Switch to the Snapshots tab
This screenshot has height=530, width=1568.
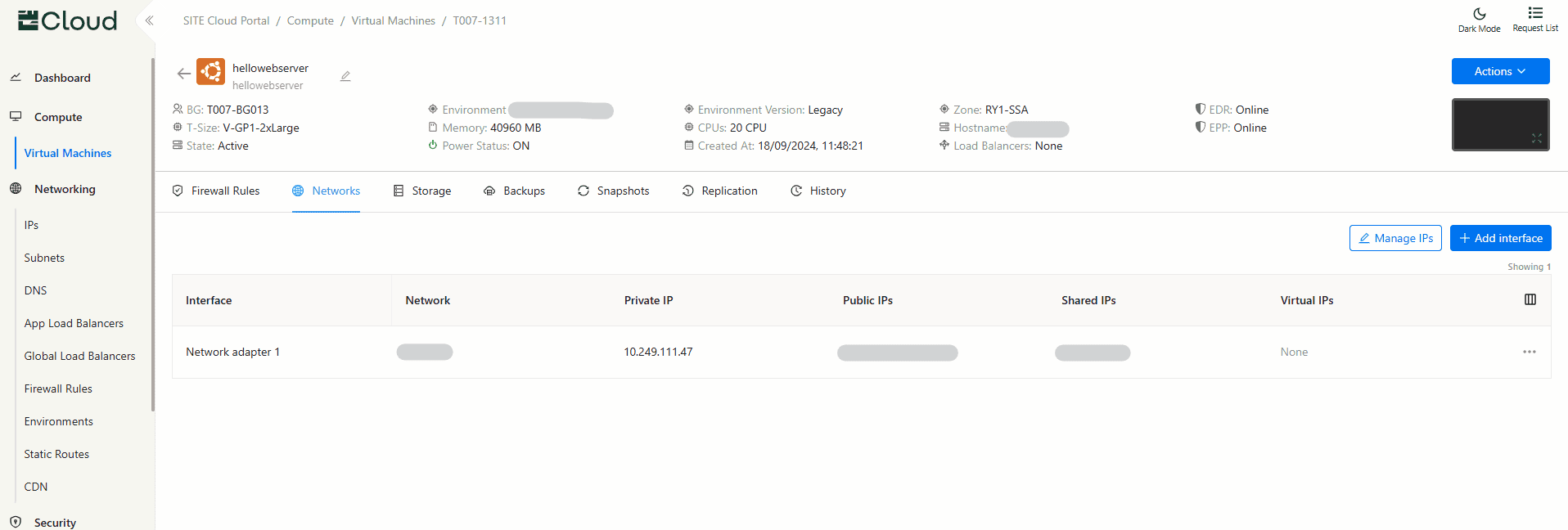pos(613,191)
